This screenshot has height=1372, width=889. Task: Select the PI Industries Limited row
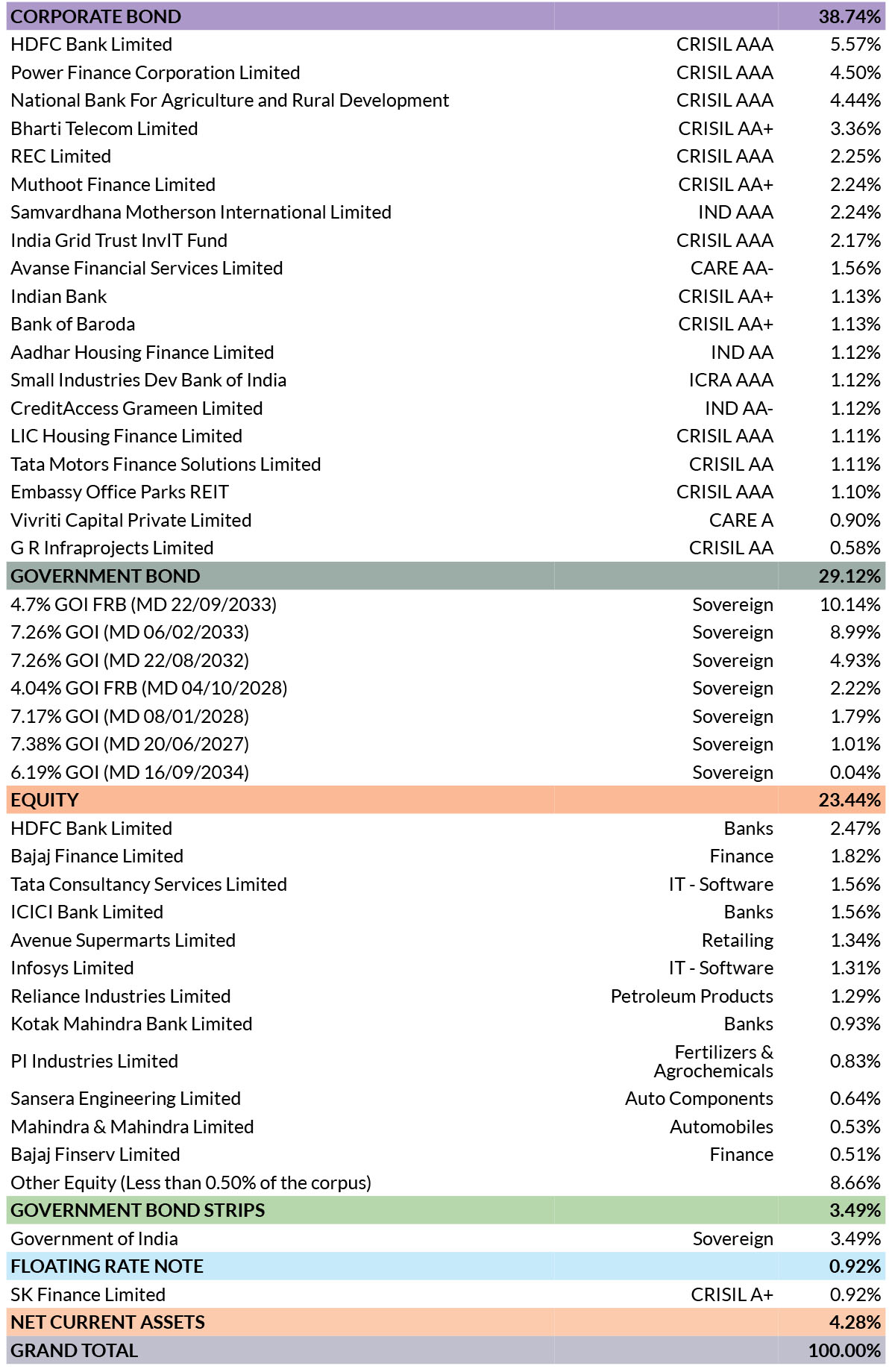point(94,1061)
